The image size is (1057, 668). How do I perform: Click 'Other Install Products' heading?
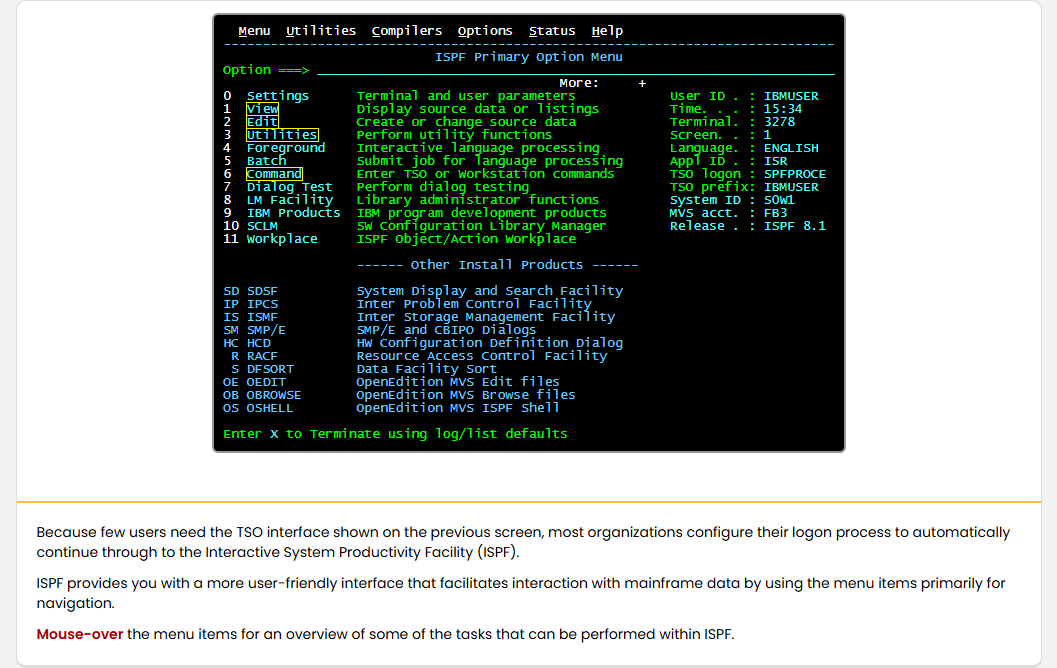[x=497, y=265]
